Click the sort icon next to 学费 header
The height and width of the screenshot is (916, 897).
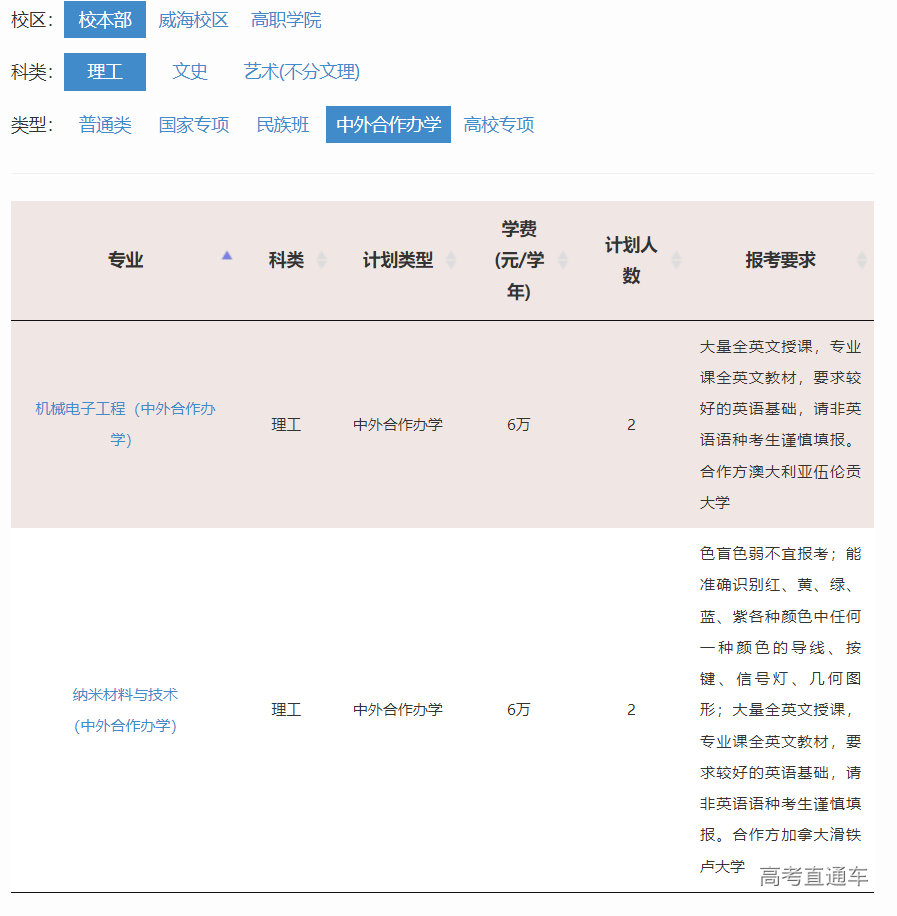click(x=562, y=257)
